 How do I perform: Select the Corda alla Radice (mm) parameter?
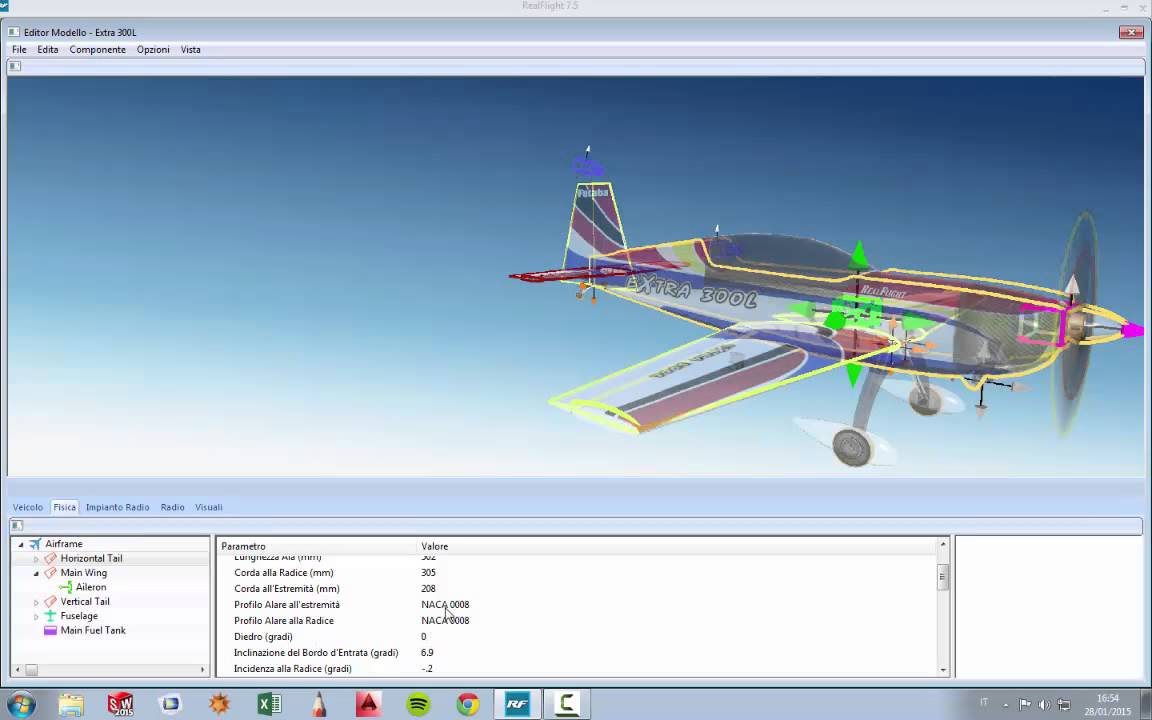[284, 573]
